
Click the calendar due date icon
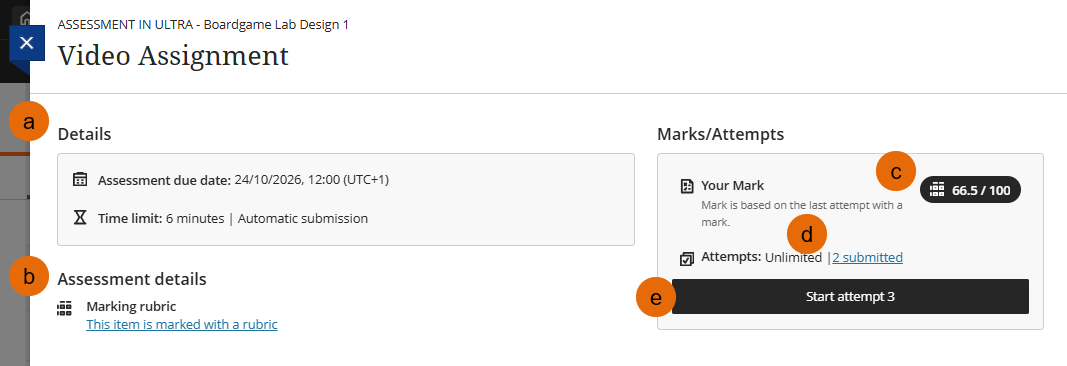click(80, 180)
